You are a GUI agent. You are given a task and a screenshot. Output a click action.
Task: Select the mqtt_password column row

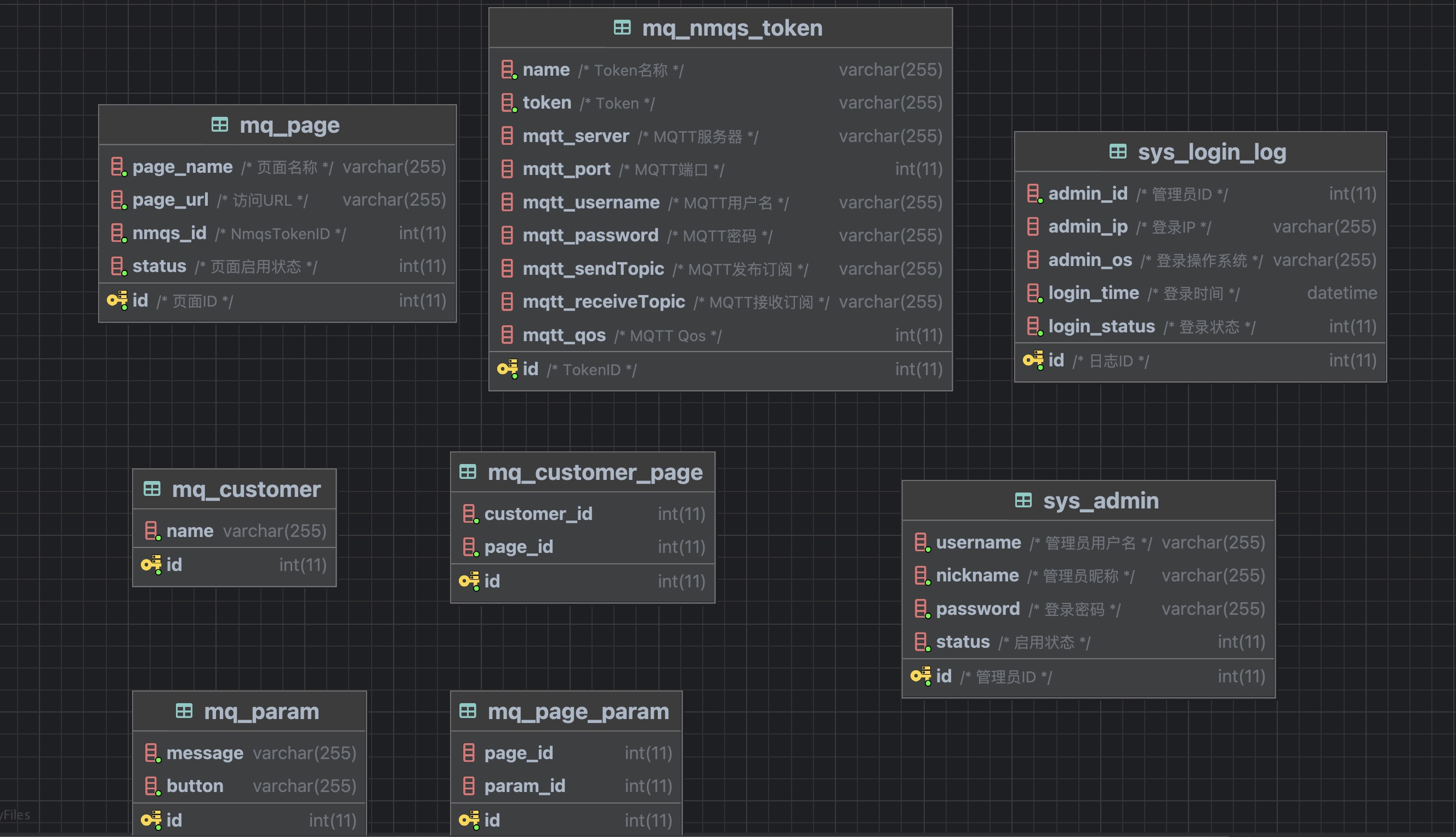coord(720,236)
